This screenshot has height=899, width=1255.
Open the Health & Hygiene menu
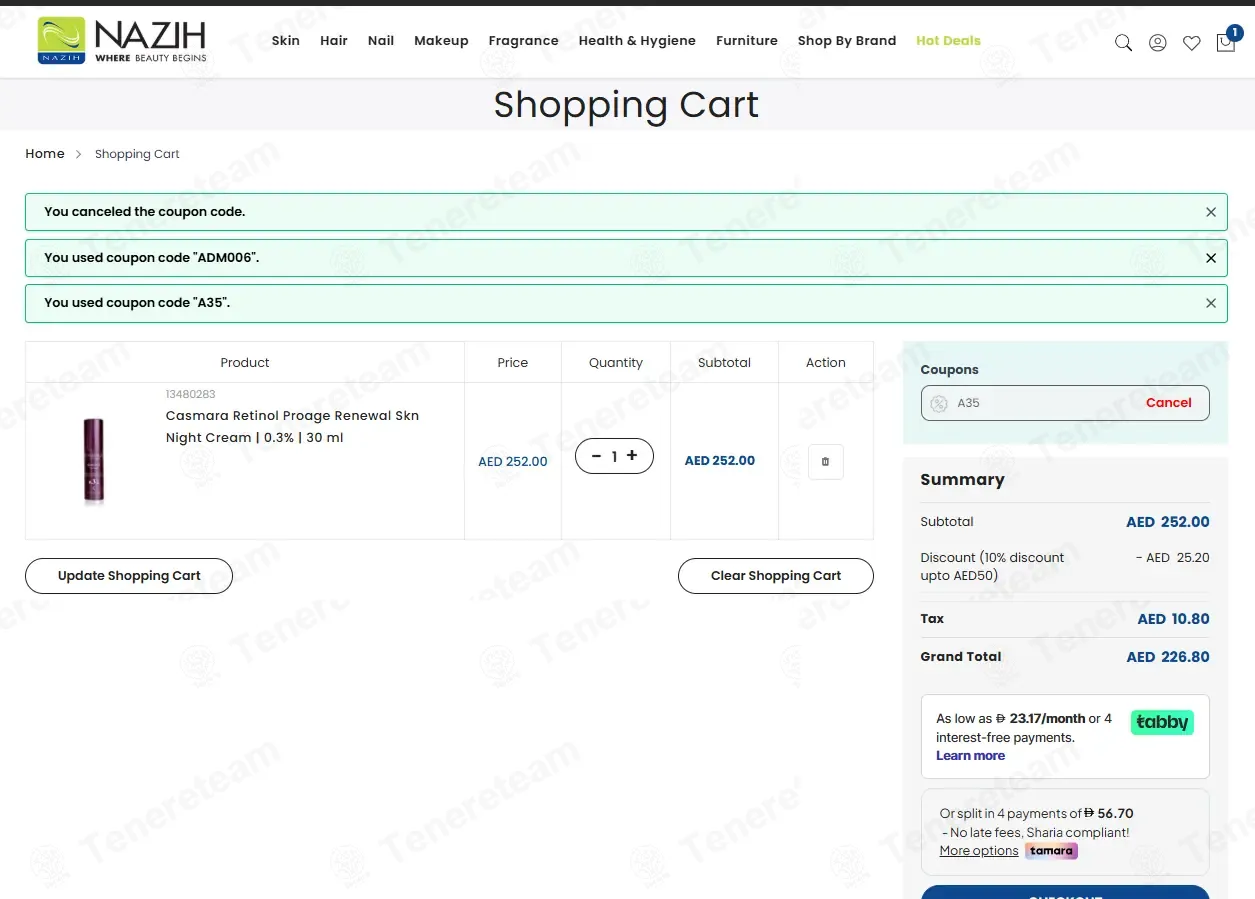pos(637,41)
